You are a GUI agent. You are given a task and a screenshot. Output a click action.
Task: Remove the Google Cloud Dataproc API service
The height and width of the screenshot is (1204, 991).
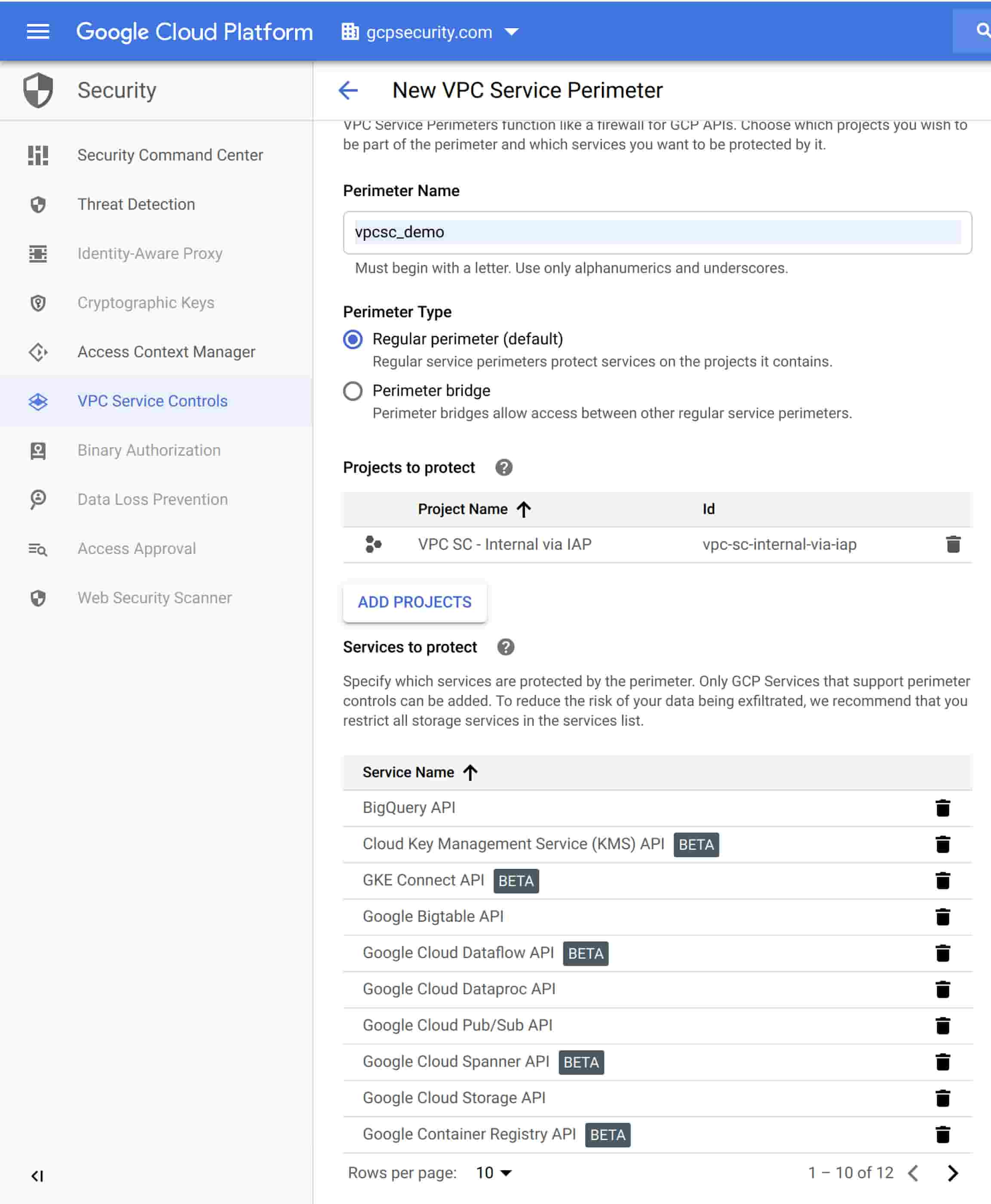click(x=942, y=989)
